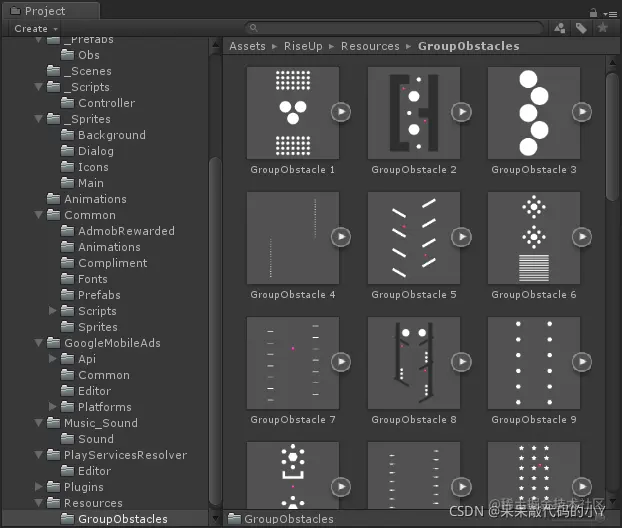
Task: Select the AdmobRewarded folder
Action: point(118,231)
